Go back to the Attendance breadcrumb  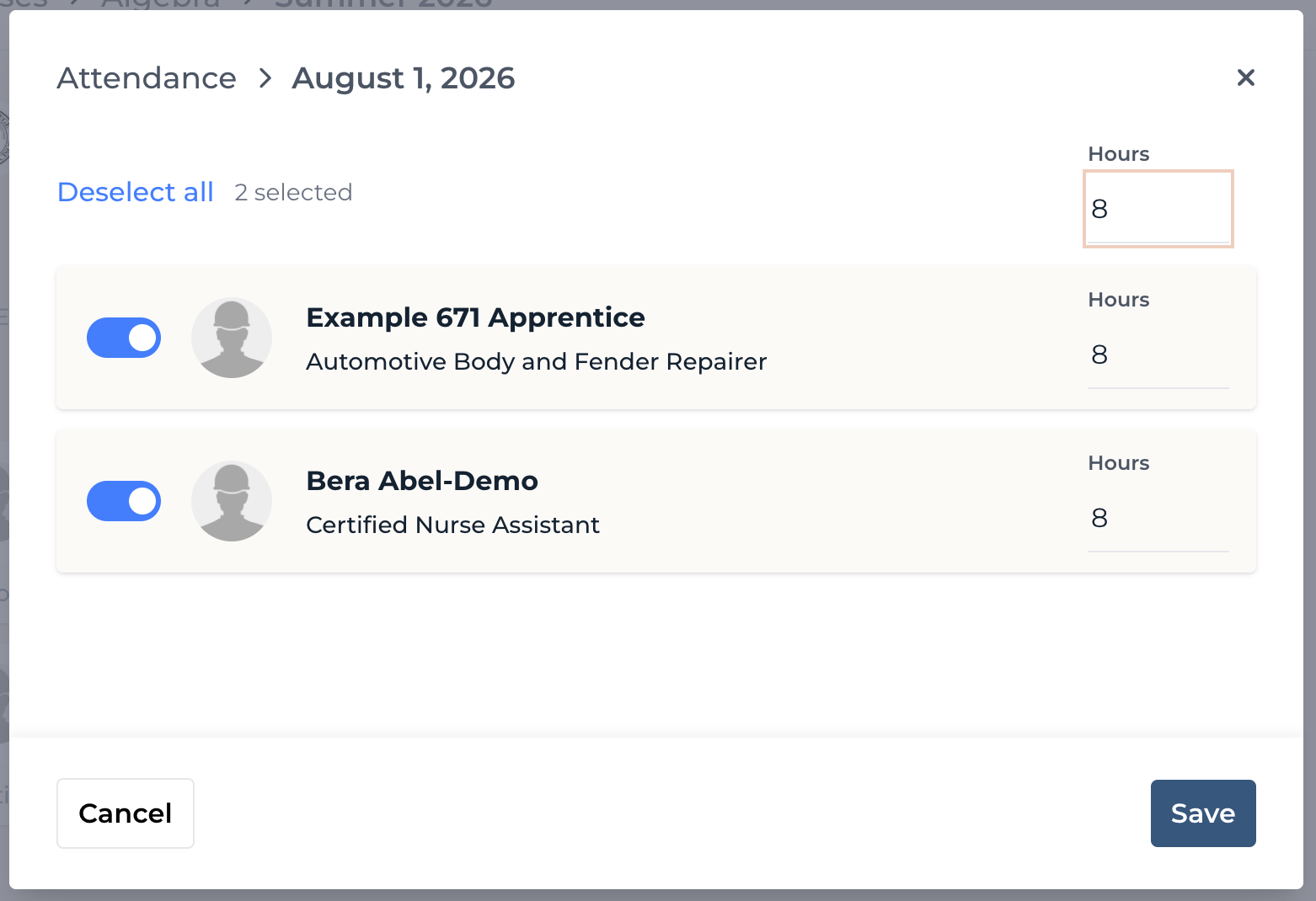pyautogui.click(x=147, y=78)
